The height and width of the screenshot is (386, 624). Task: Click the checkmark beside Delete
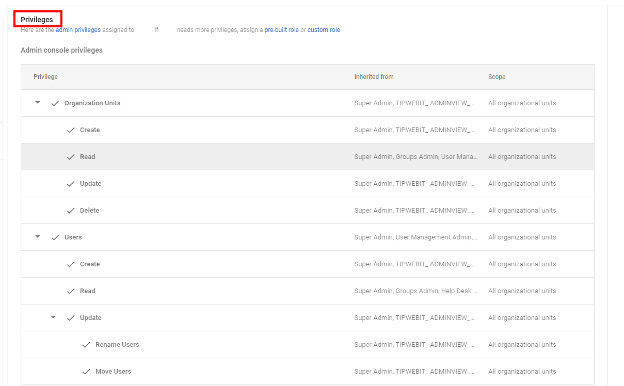(x=71, y=211)
